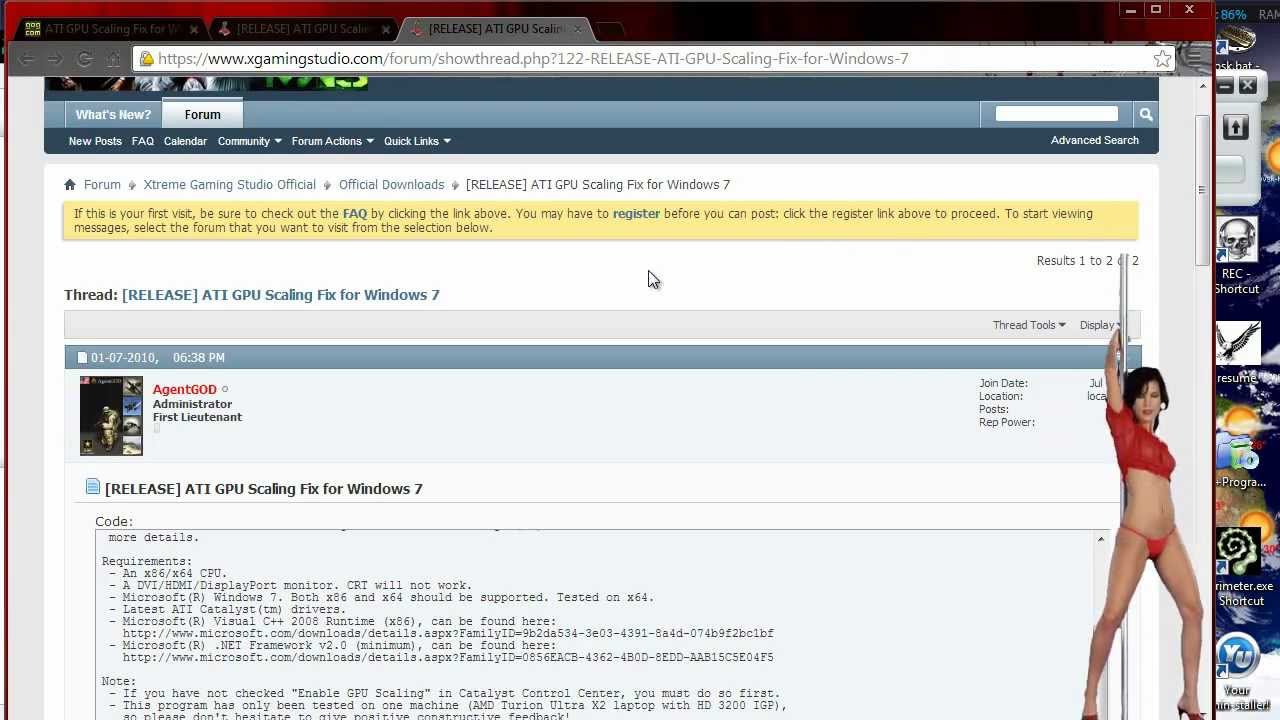Screen dimensions: 1280x720
Task: Close the first ATI GPU Scaling Fix tab
Action: 194,29
